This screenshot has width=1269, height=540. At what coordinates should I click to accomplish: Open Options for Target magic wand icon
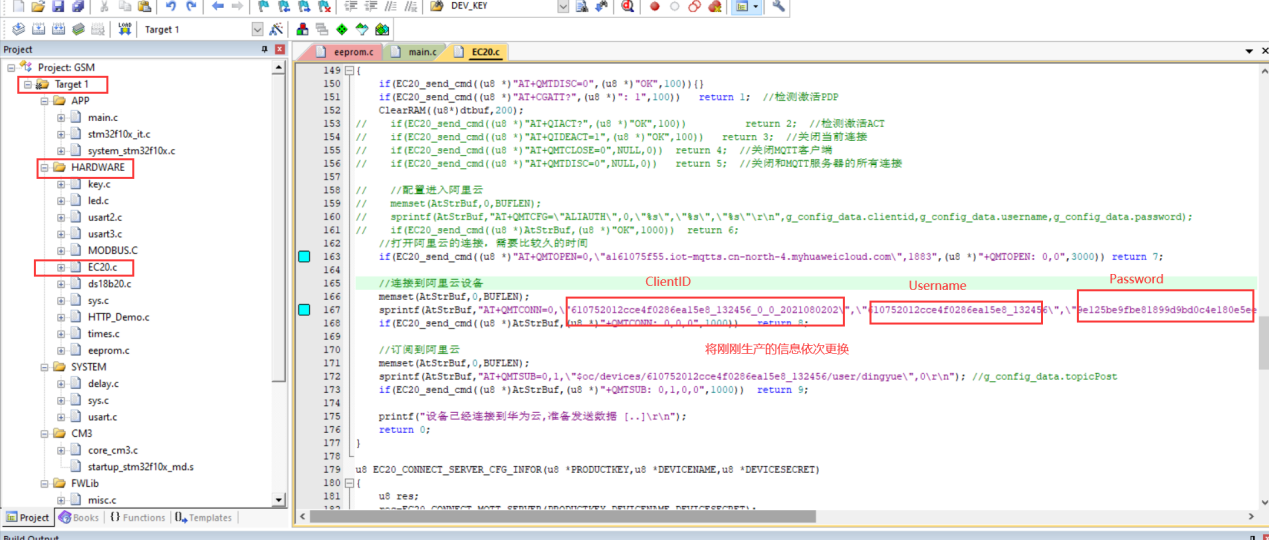pos(275,29)
